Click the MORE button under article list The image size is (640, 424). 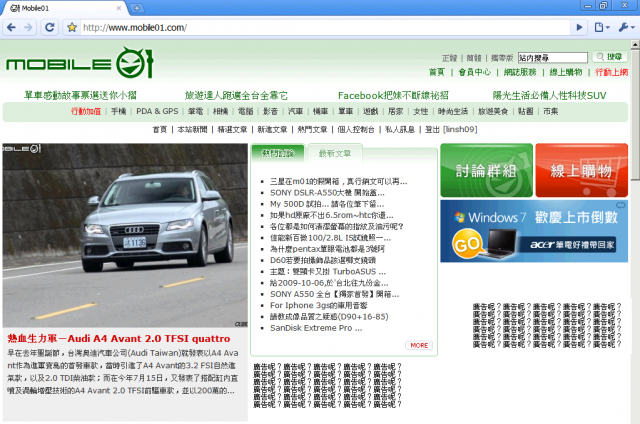click(419, 345)
